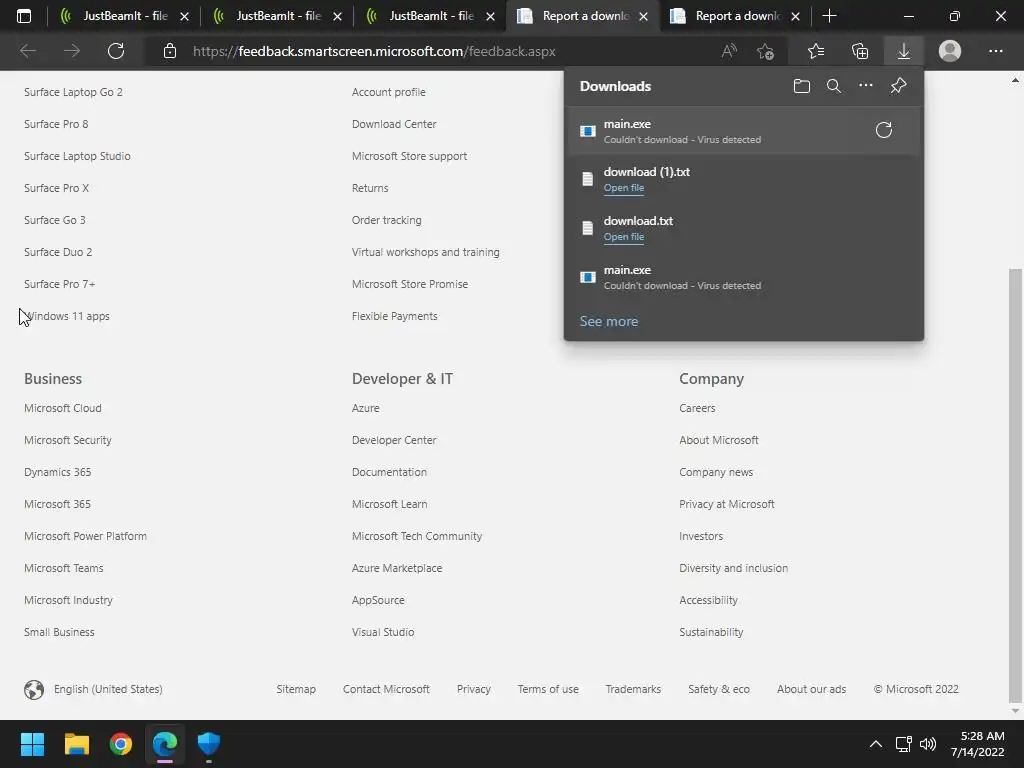
Task: Go back to previous page
Action: point(28,51)
